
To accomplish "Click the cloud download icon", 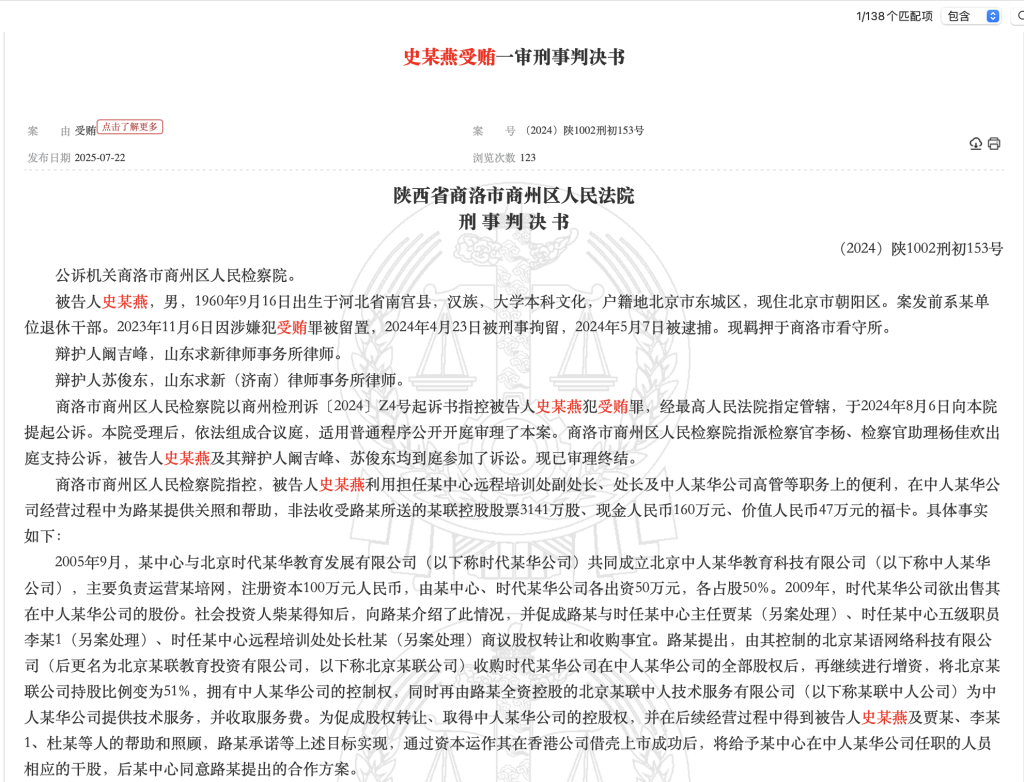I will [x=976, y=144].
